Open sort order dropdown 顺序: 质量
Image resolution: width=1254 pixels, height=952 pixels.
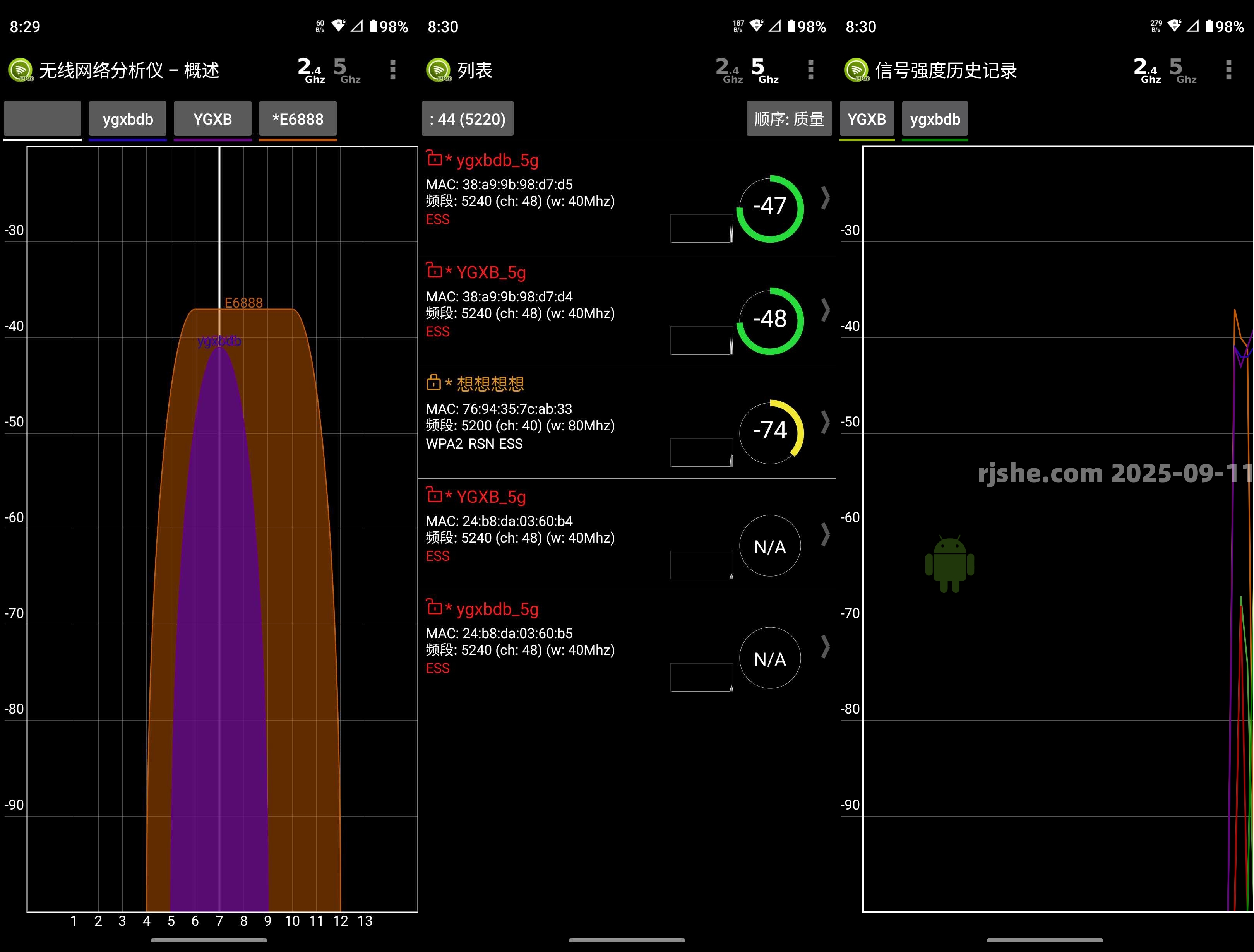tap(788, 119)
